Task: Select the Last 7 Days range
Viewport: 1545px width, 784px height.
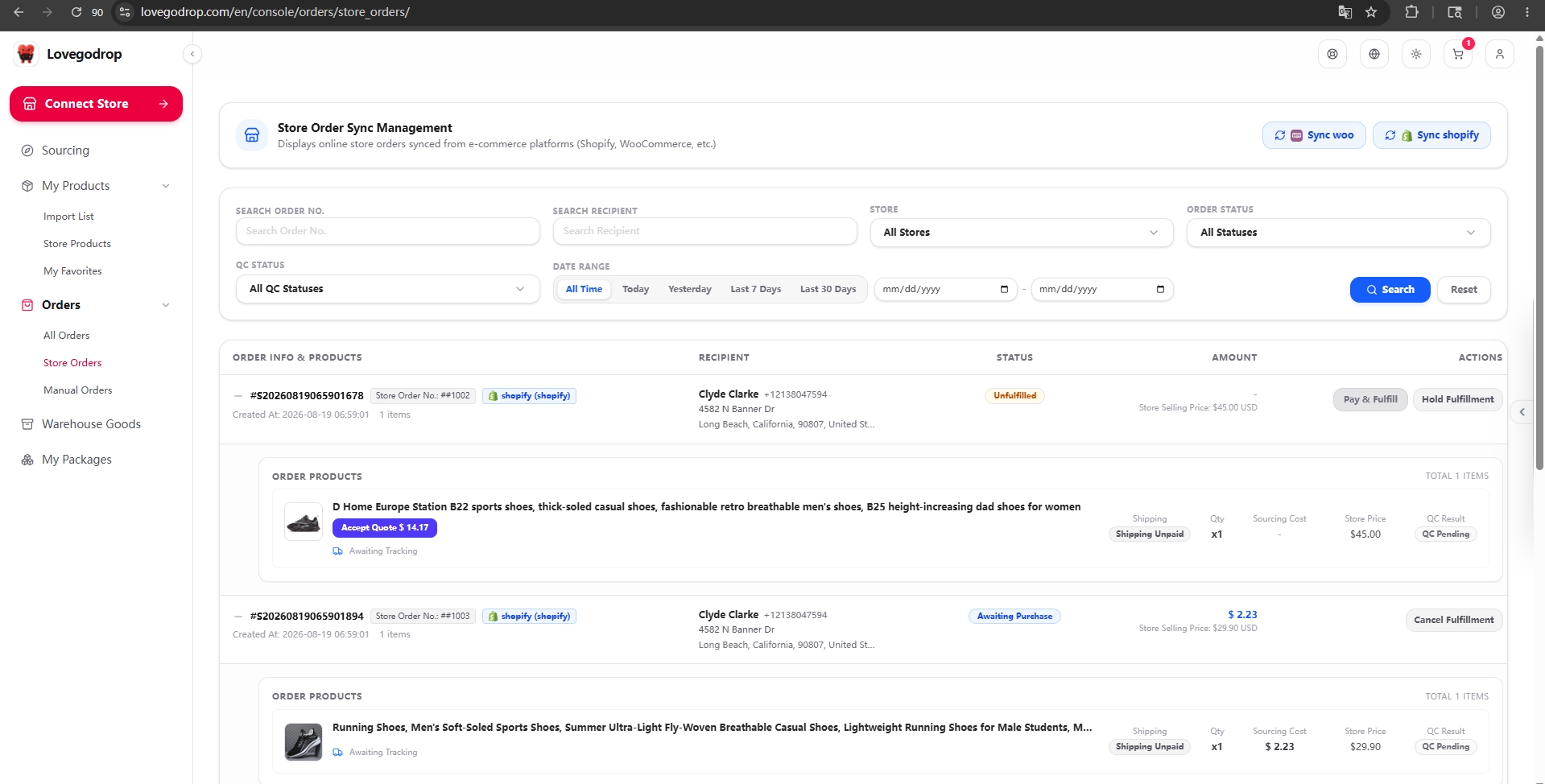Action: [755, 289]
